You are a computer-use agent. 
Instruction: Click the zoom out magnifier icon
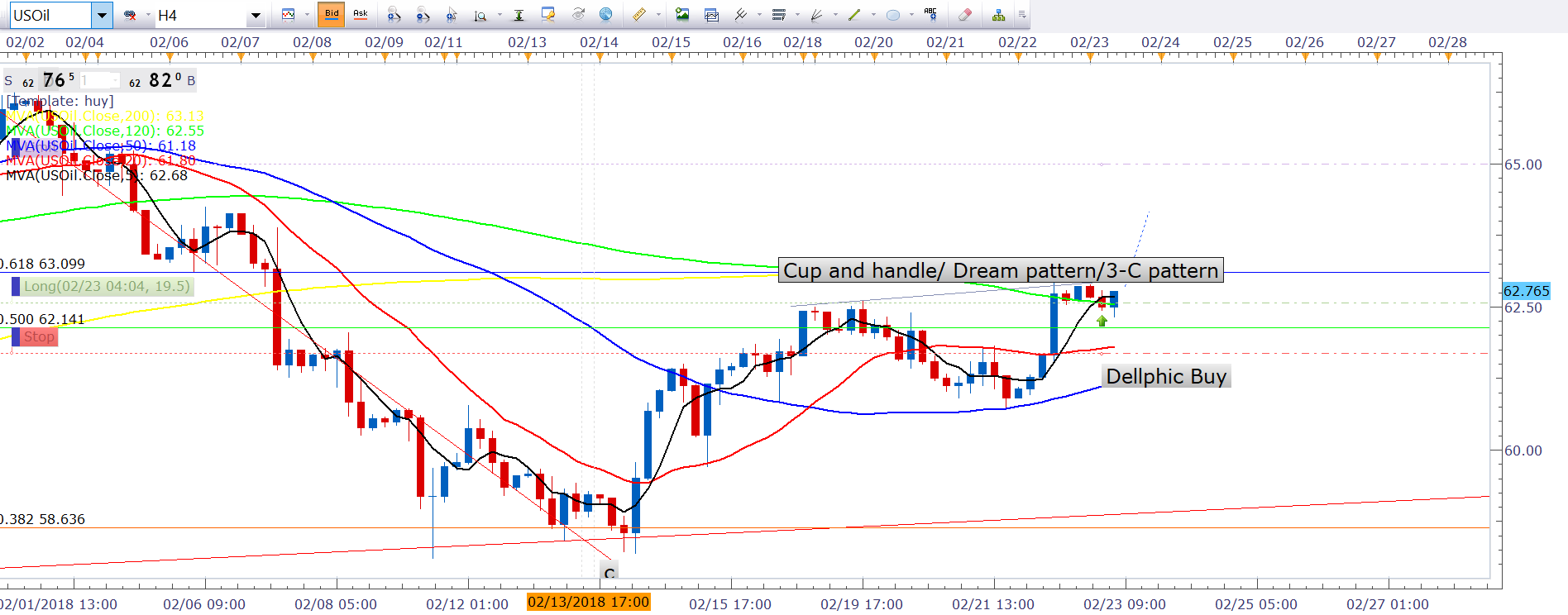point(423,15)
